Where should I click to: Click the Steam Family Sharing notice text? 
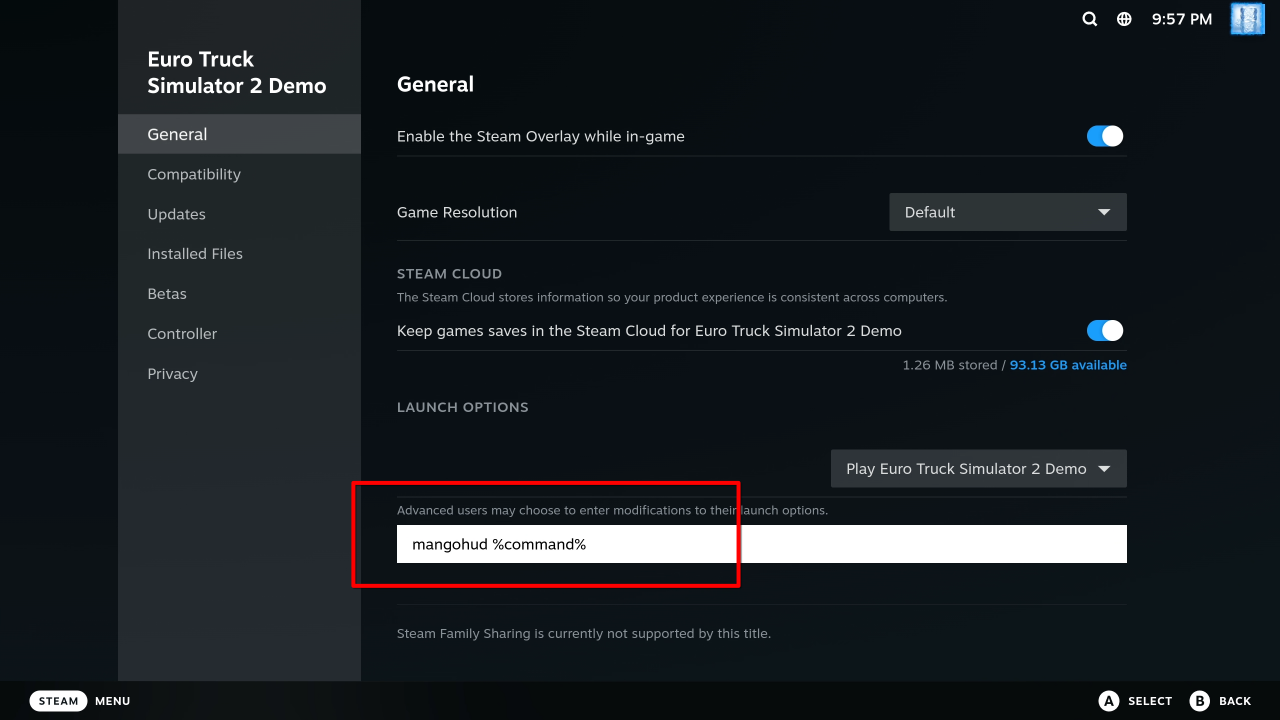(x=584, y=633)
